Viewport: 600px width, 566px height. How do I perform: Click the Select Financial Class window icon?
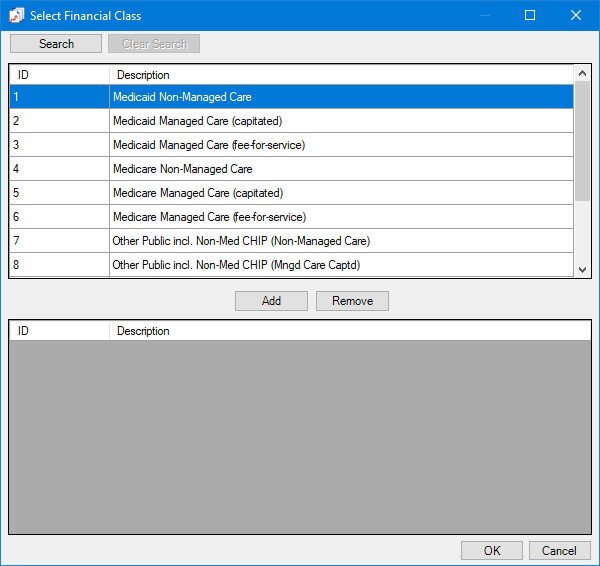click(x=16, y=15)
